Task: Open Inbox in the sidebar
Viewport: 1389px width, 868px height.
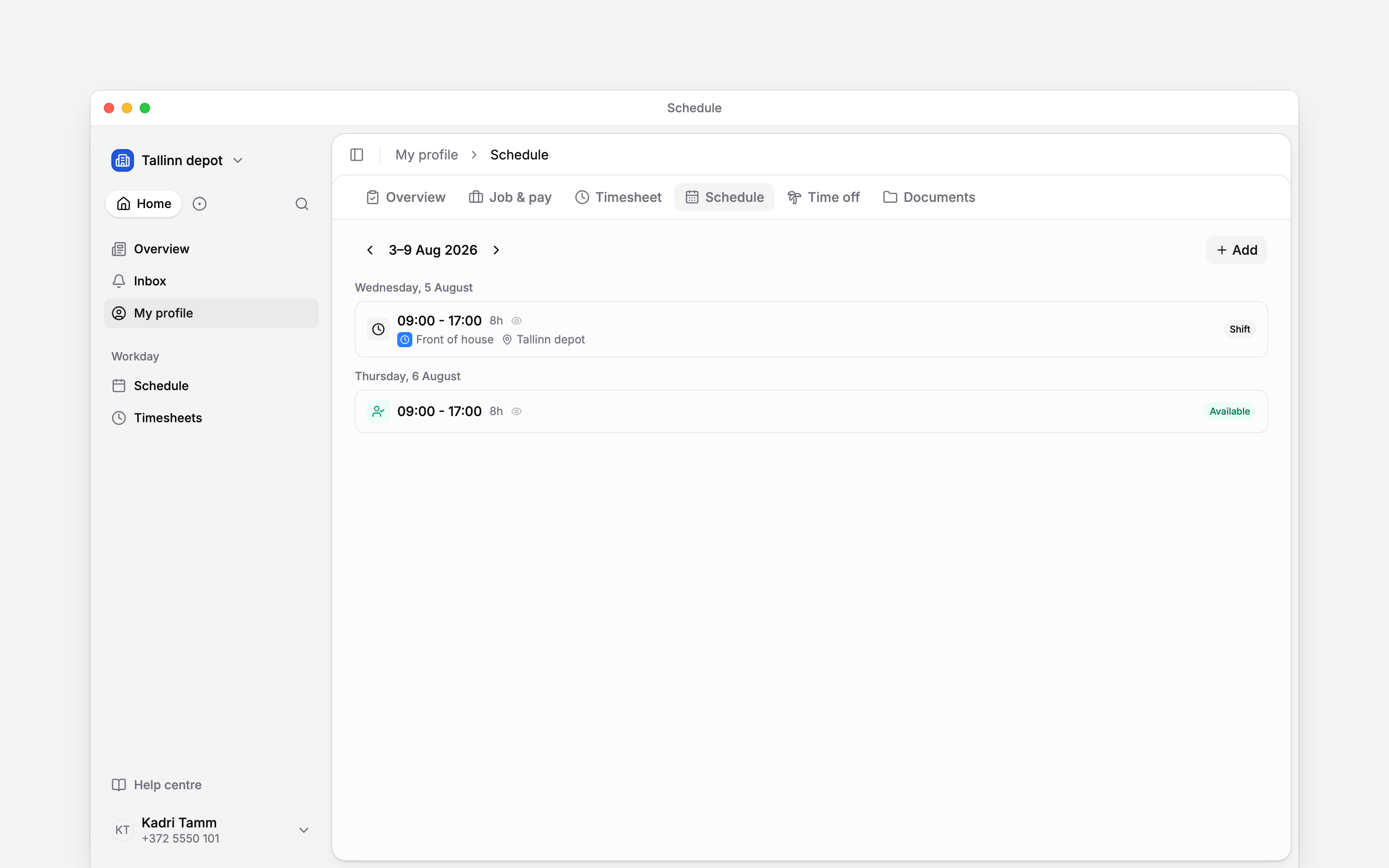Action: [x=211, y=281]
